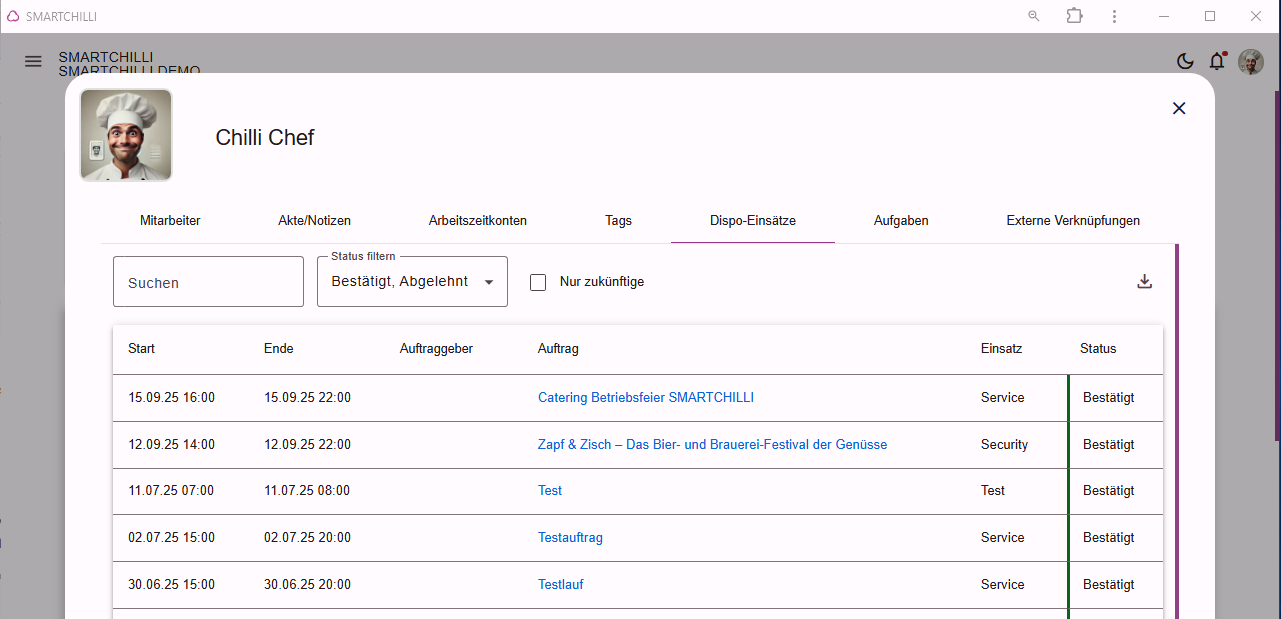
Task: Sort by the Auftraggeber column header
Action: (x=436, y=349)
